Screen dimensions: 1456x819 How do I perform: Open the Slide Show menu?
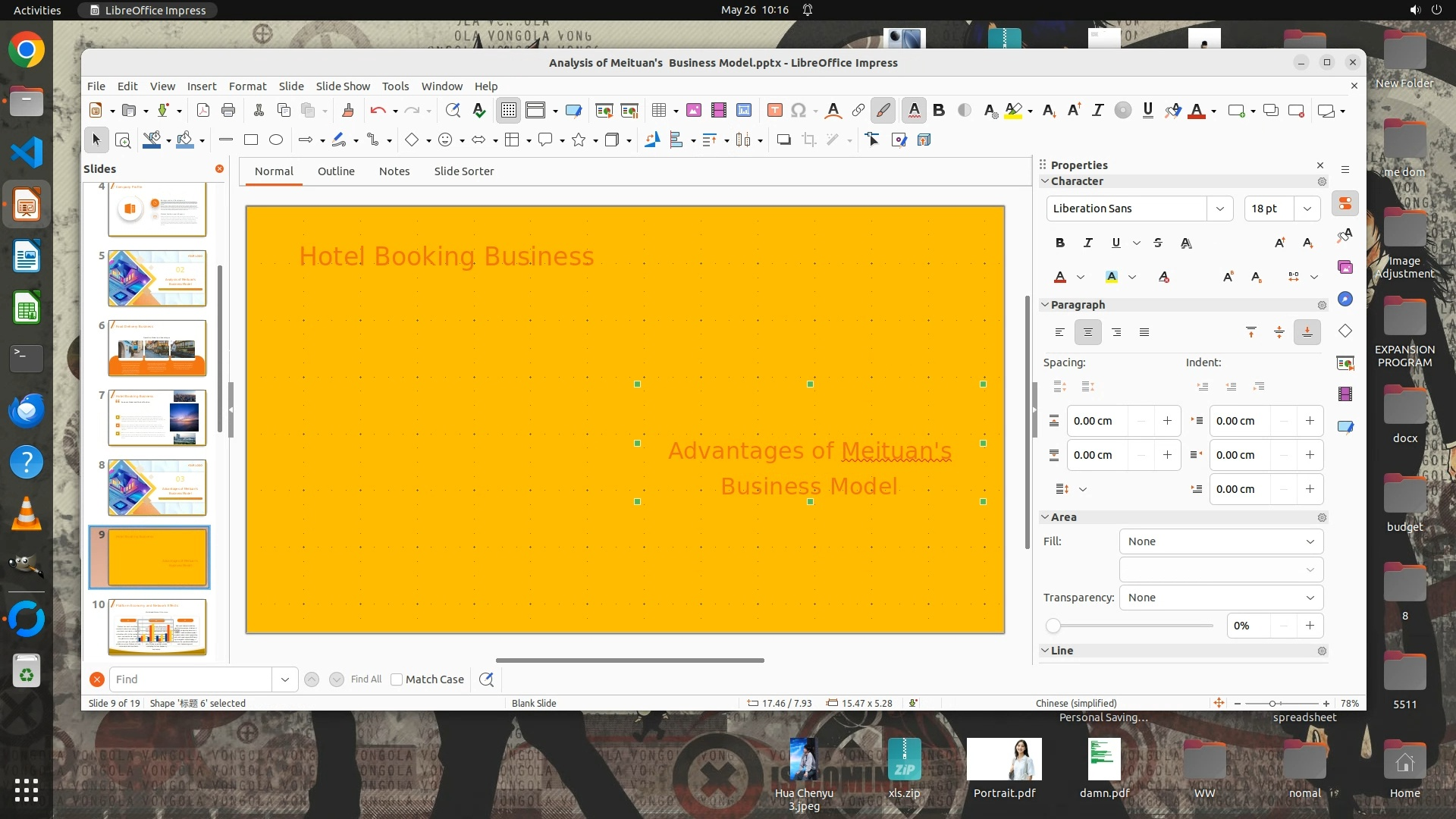point(343,86)
